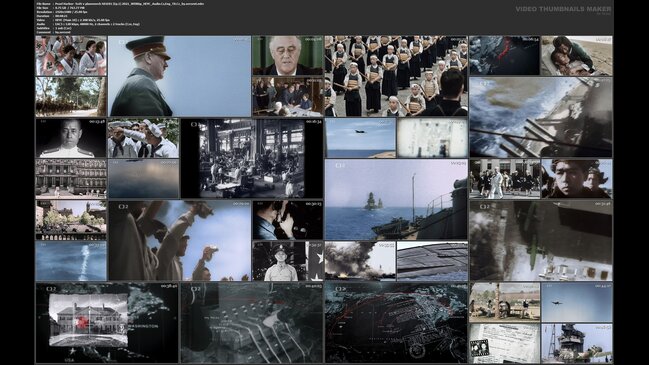This screenshot has height=365, width=649.
Task: Click the Video Thumbnails Maker watermark logo
Action: tap(563, 9)
